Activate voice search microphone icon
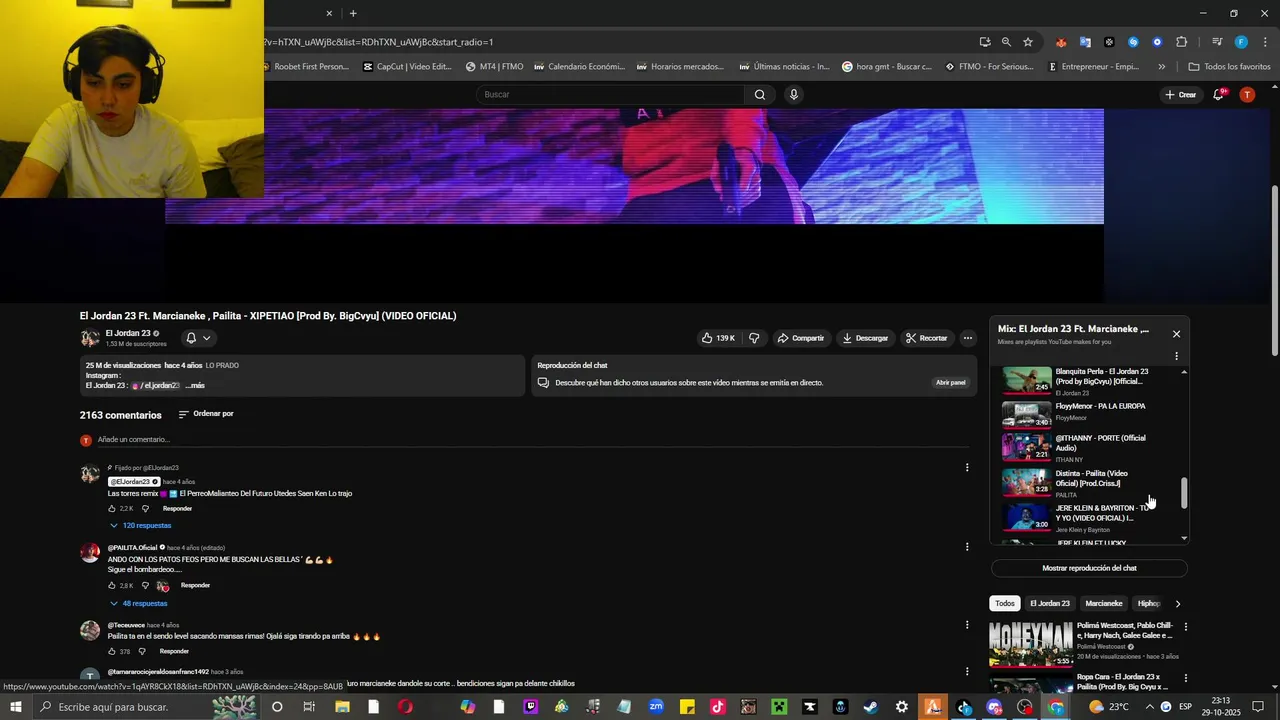1280x720 pixels. [x=794, y=95]
